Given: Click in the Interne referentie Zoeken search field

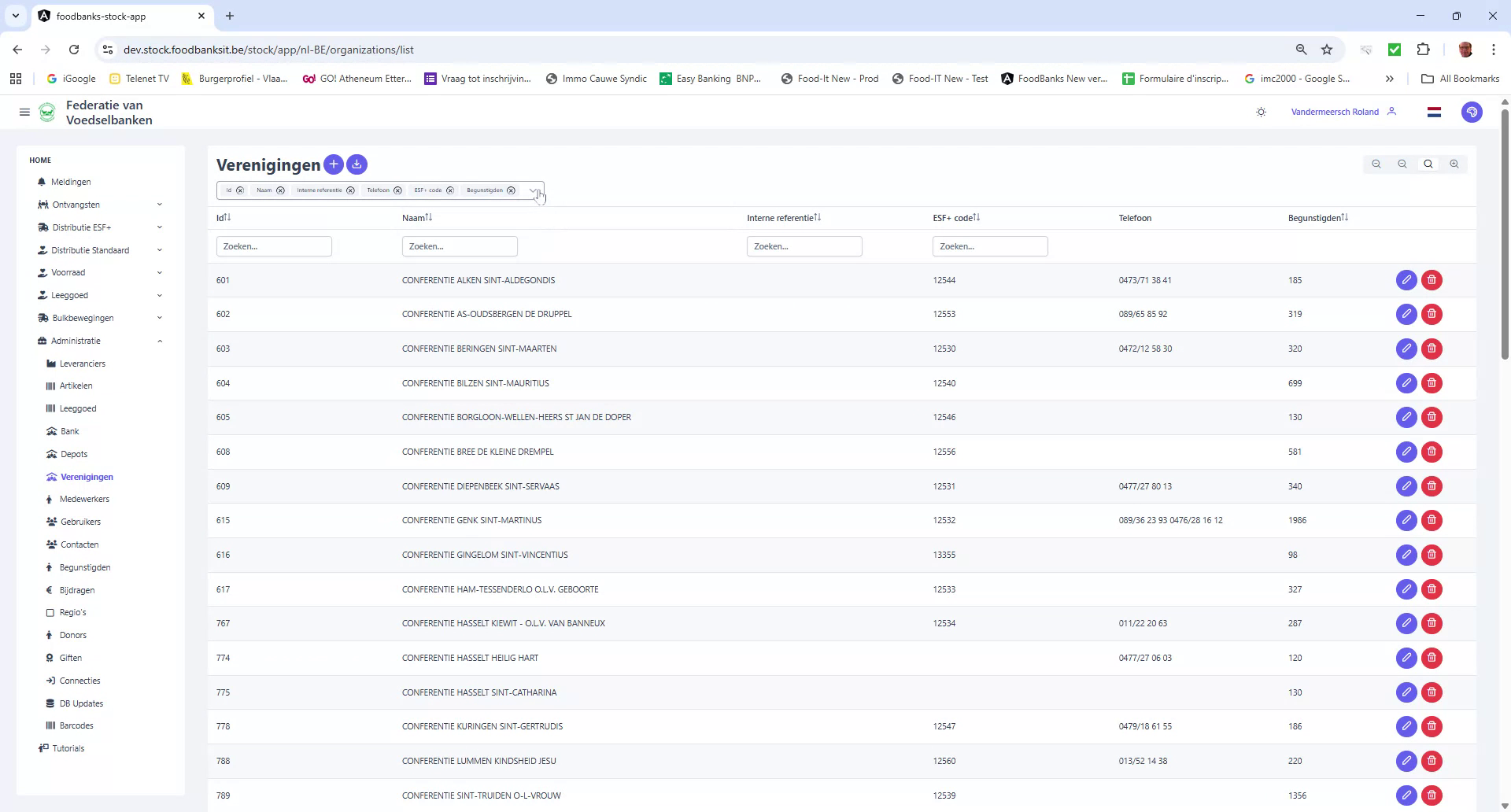Looking at the screenshot, I should point(804,245).
